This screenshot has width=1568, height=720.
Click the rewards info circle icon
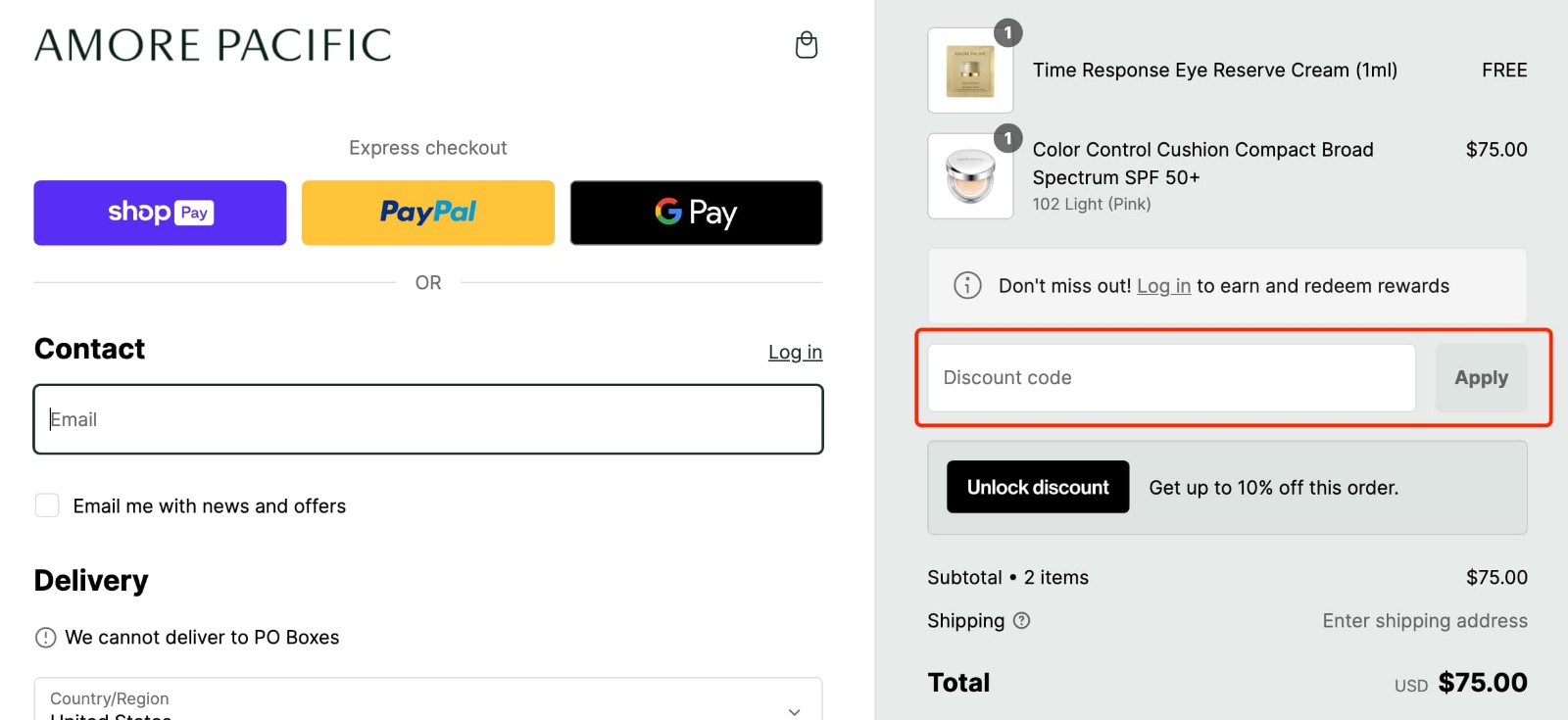click(966, 285)
